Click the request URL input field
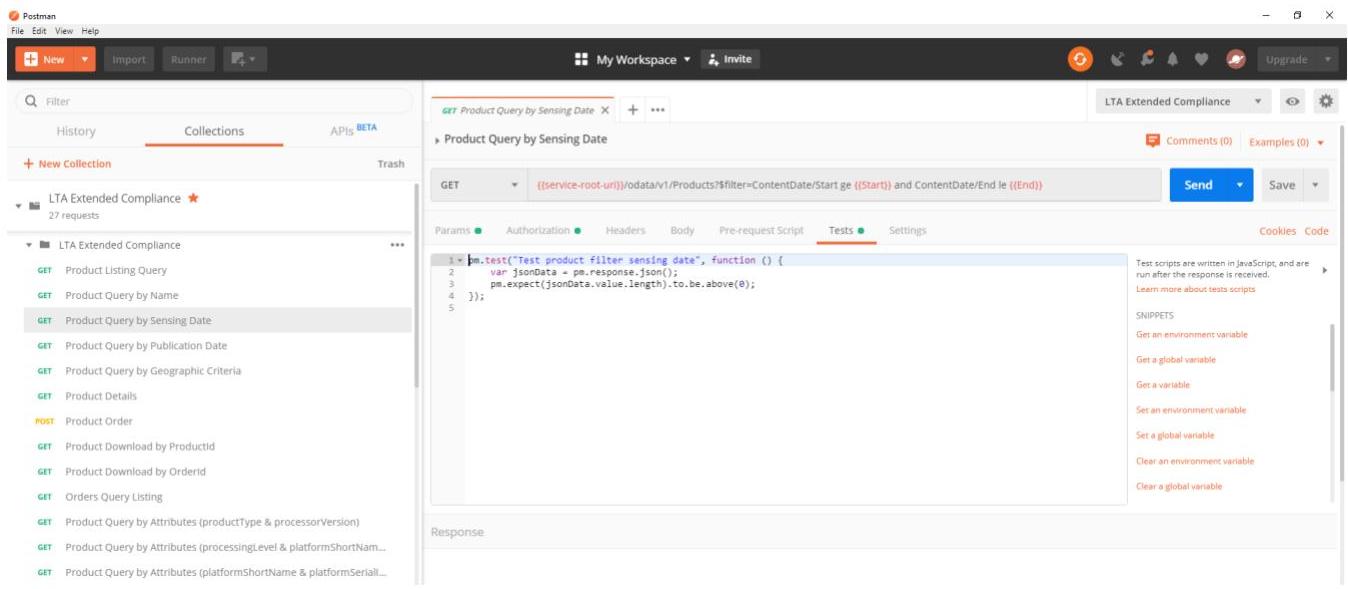Image resolution: width=1348 pixels, height=589 pixels. [x=843, y=185]
